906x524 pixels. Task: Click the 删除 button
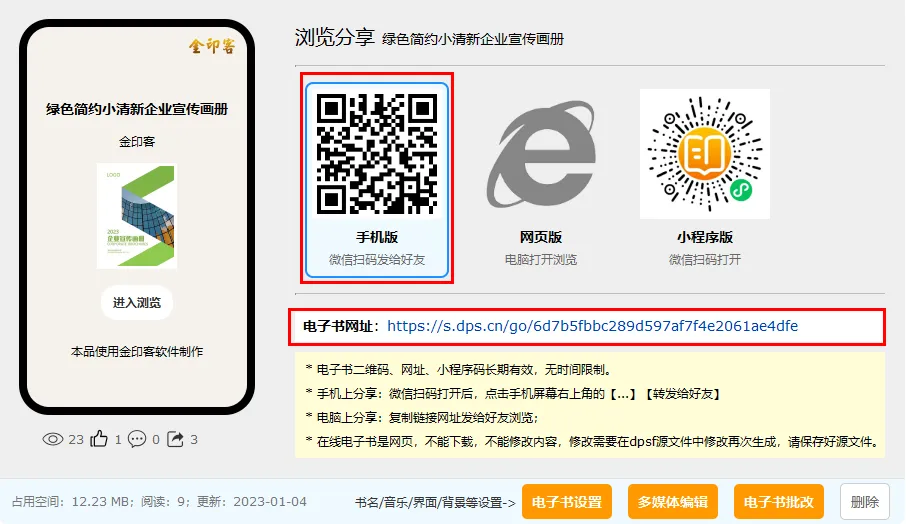tap(864, 502)
